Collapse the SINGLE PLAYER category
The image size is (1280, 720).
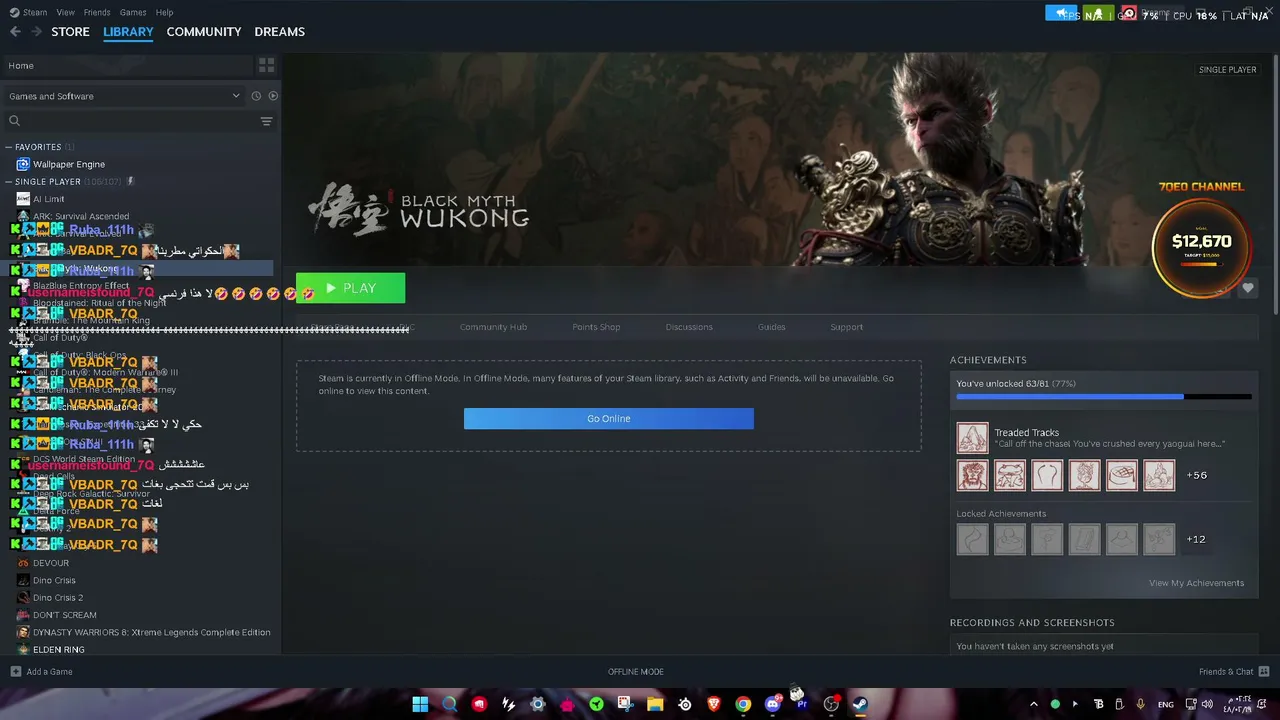click(x=9, y=182)
